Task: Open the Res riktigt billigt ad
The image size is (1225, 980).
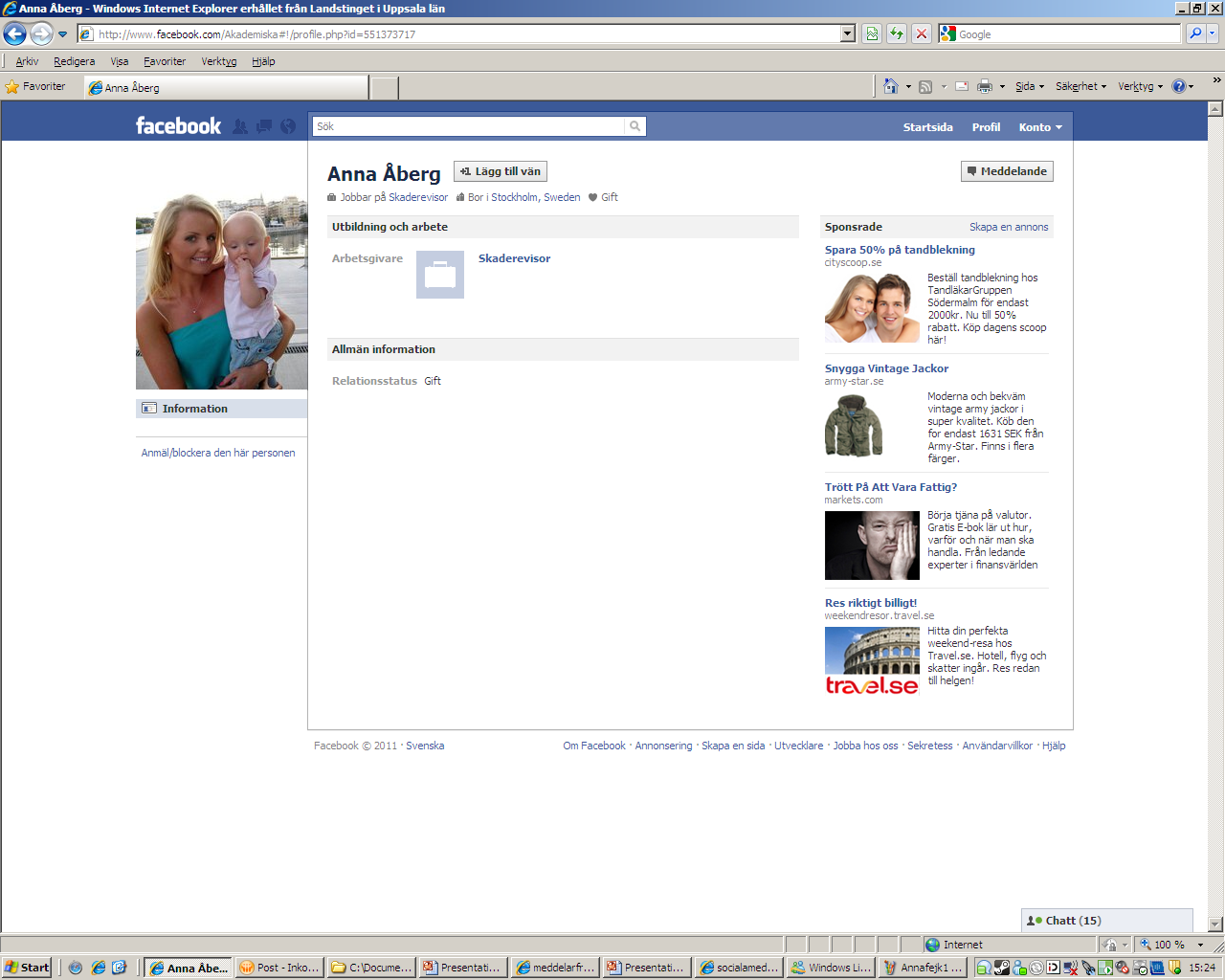Action: tap(871, 603)
